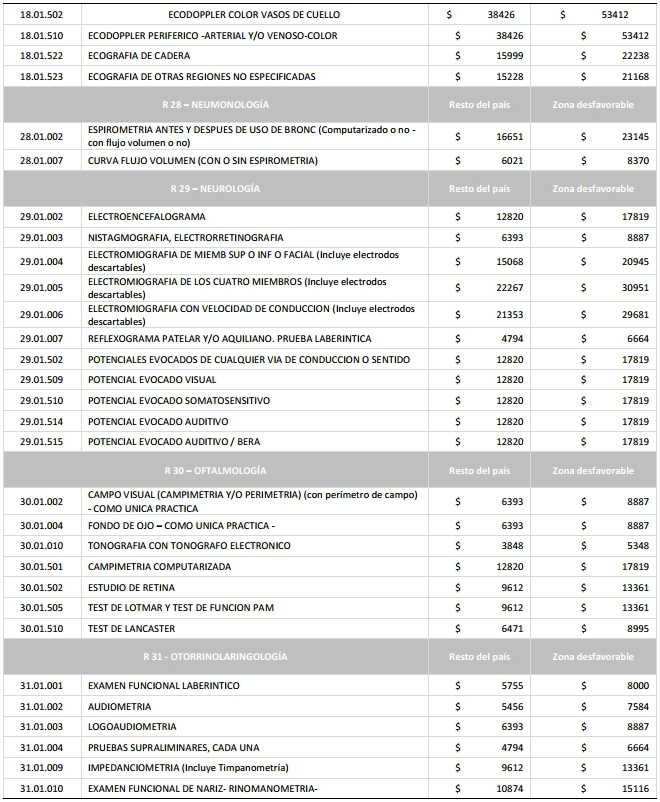660x802 pixels.
Task: Click the TONOGRAFIA CON TONOGRAFO ELECTRONICO entry
Action: coord(189,546)
